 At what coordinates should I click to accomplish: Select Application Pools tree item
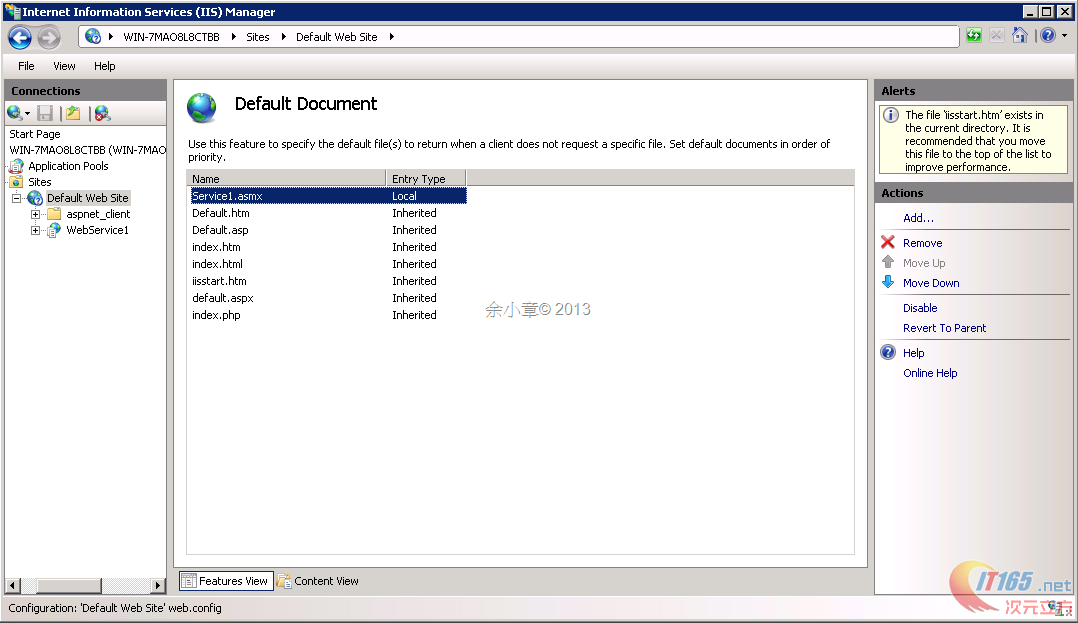point(68,166)
